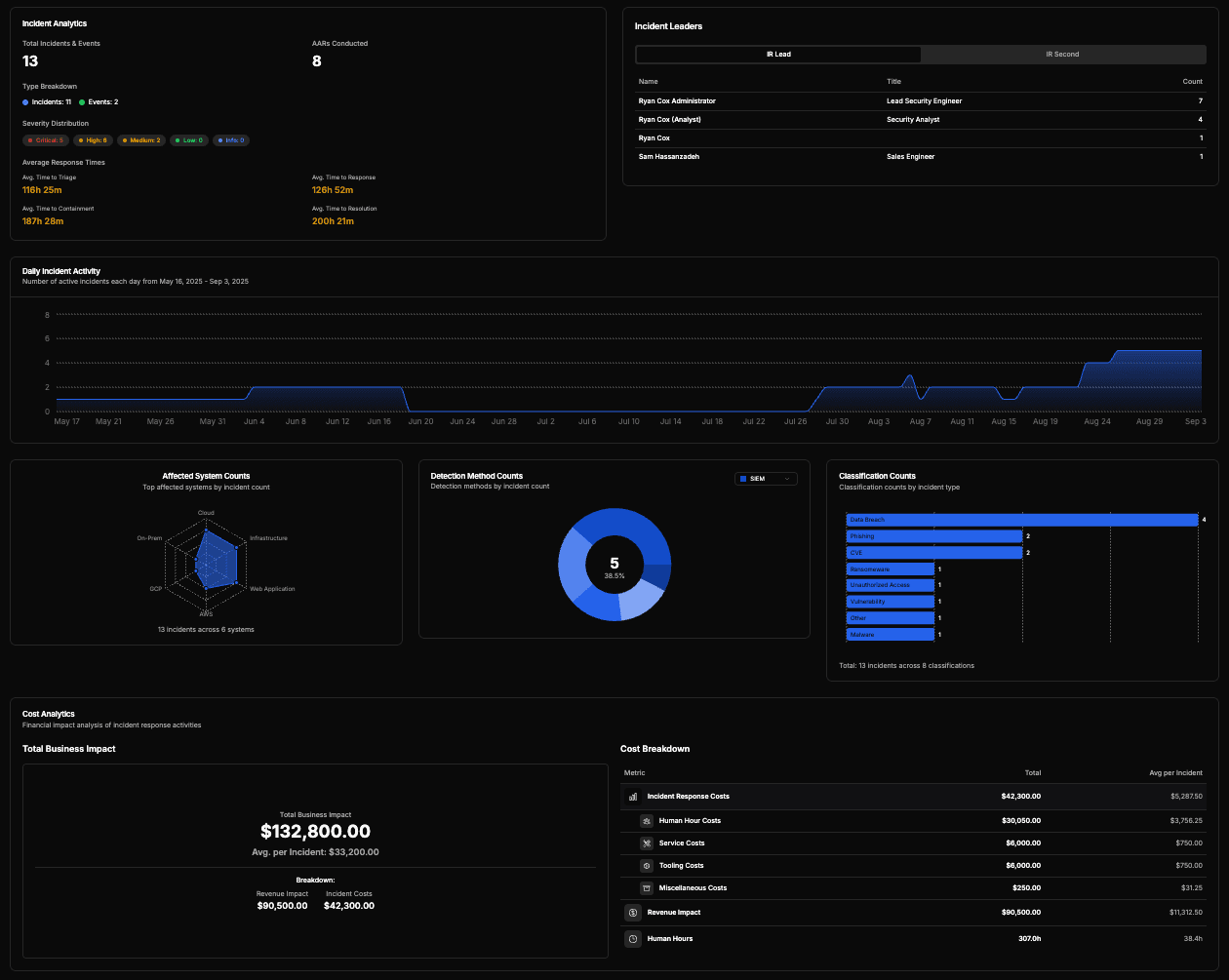The height and width of the screenshot is (980, 1229).
Task: Click the Data Breach classification bar
Action: [1018, 520]
